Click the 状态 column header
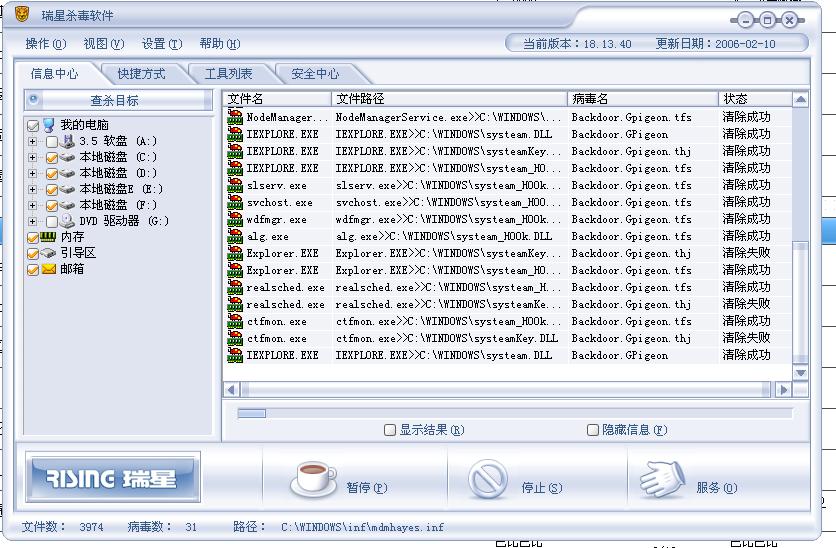836x548 pixels. pos(755,99)
